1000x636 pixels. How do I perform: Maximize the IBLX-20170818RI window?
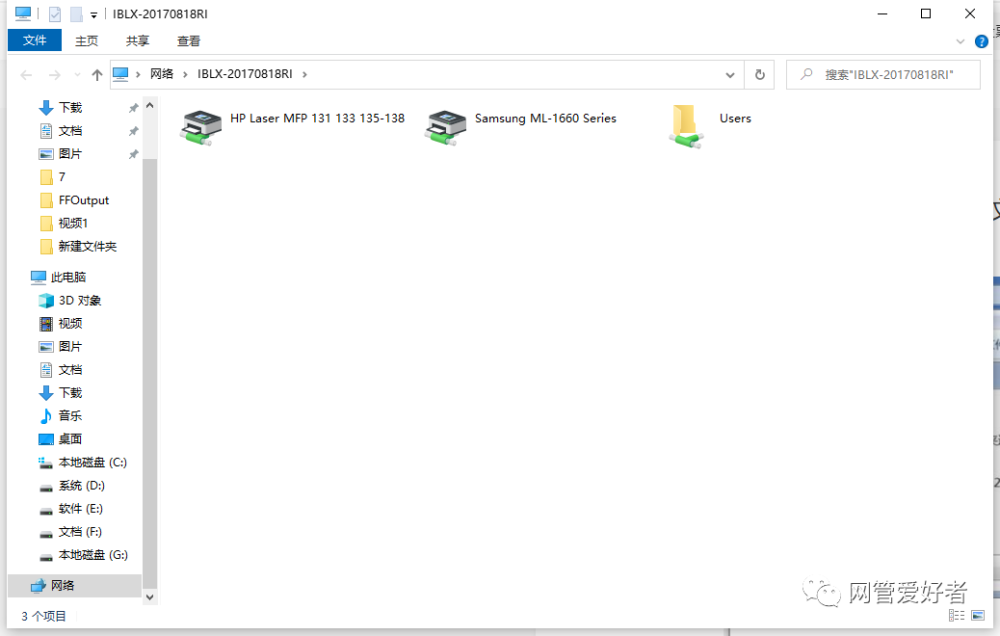(x=926, y=13)
